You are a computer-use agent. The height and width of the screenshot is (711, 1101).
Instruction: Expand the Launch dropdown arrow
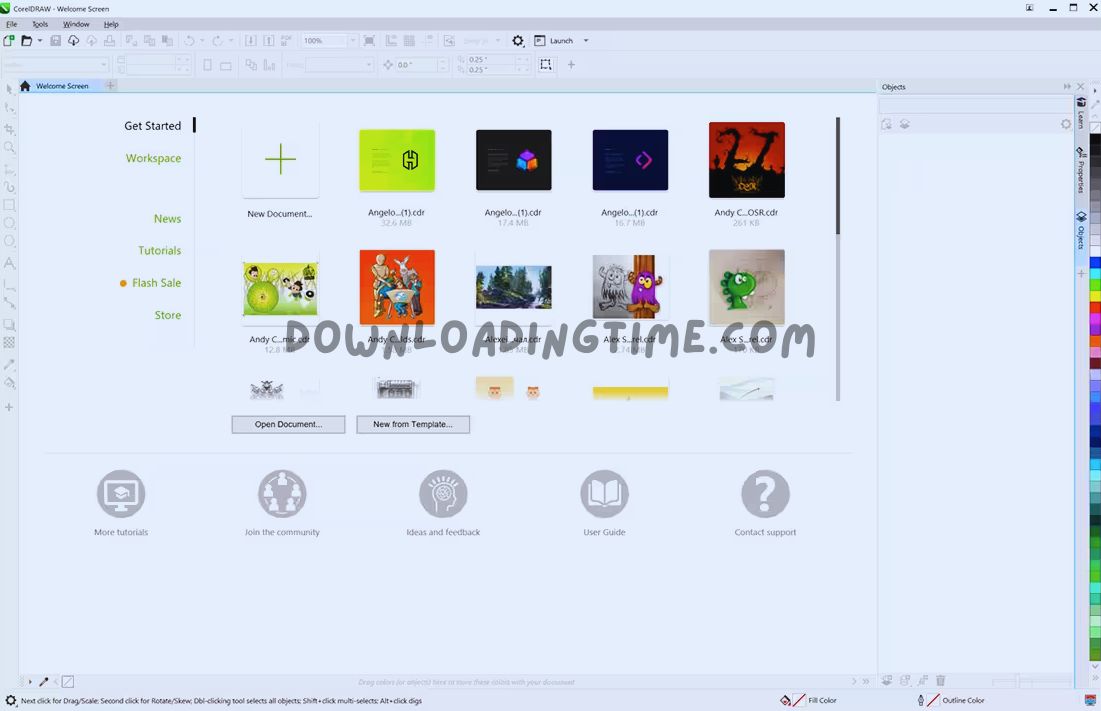[586, 40]
